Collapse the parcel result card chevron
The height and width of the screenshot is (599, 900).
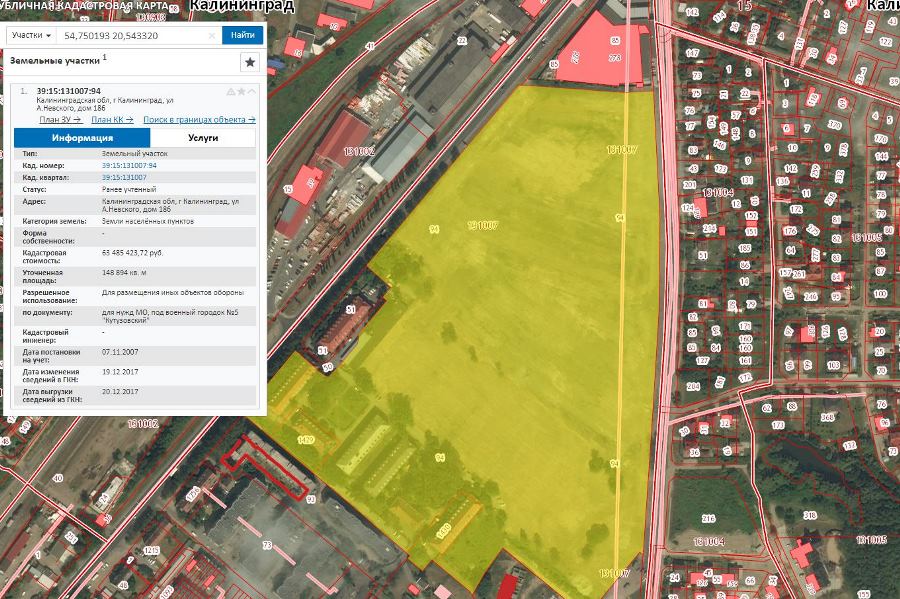(x=252, y=92)
